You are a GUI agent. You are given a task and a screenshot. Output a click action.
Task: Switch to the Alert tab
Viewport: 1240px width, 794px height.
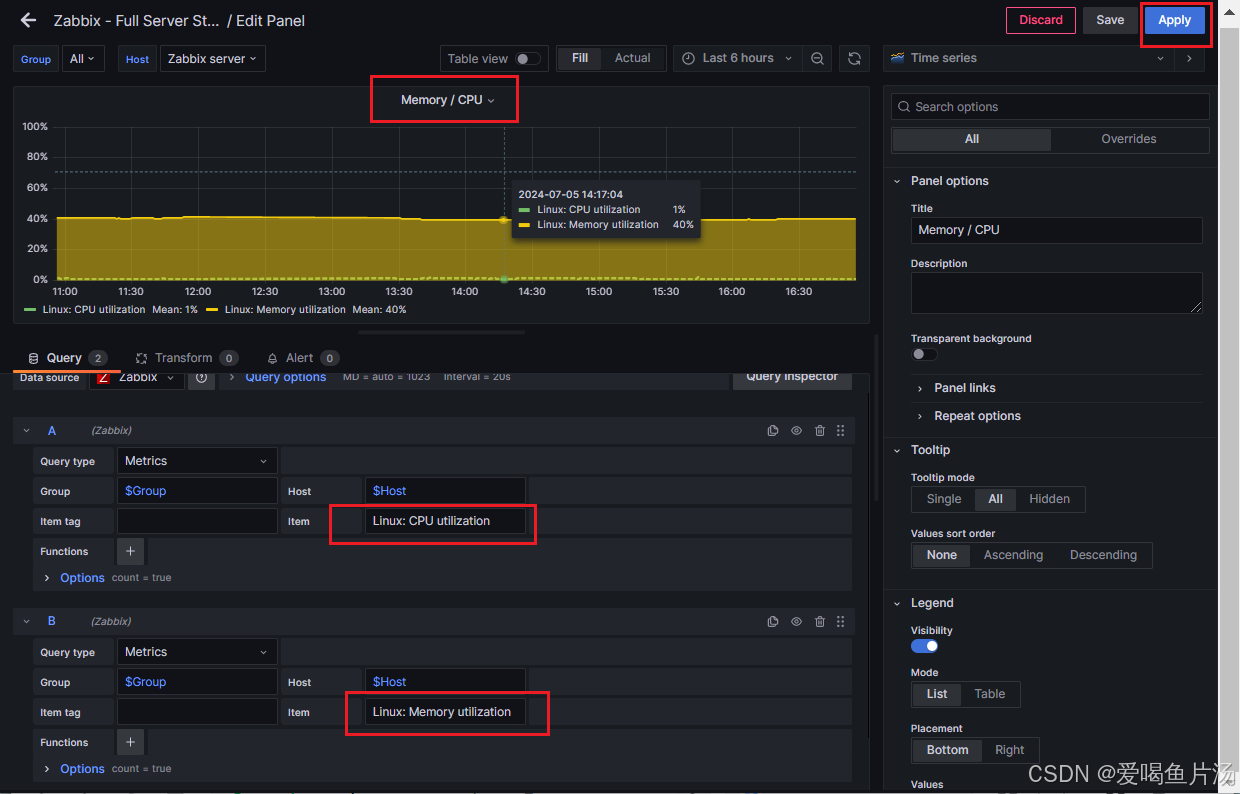(x=302, y=358)
